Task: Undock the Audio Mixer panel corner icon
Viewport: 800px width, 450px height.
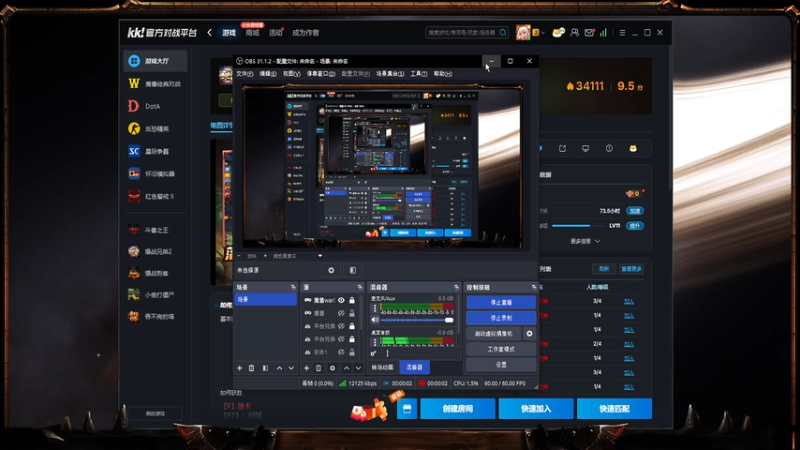Action: (x=456, y=287)
